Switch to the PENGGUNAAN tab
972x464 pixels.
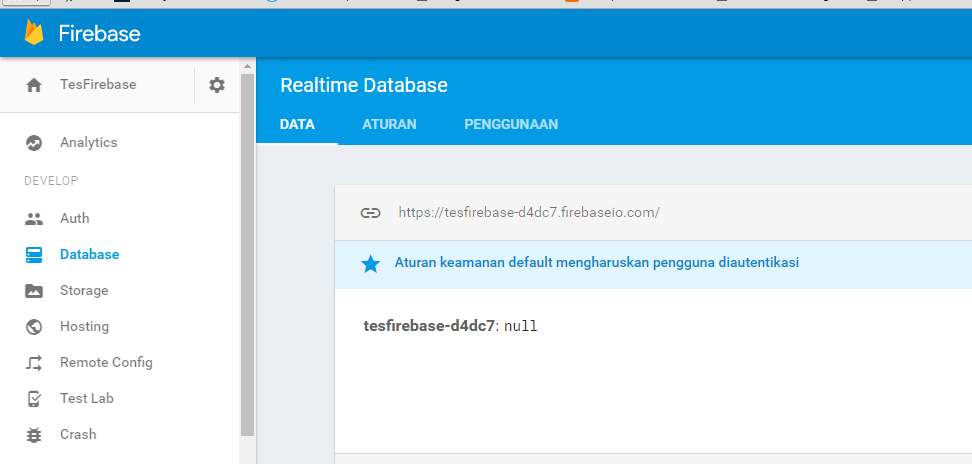point(511,125)
